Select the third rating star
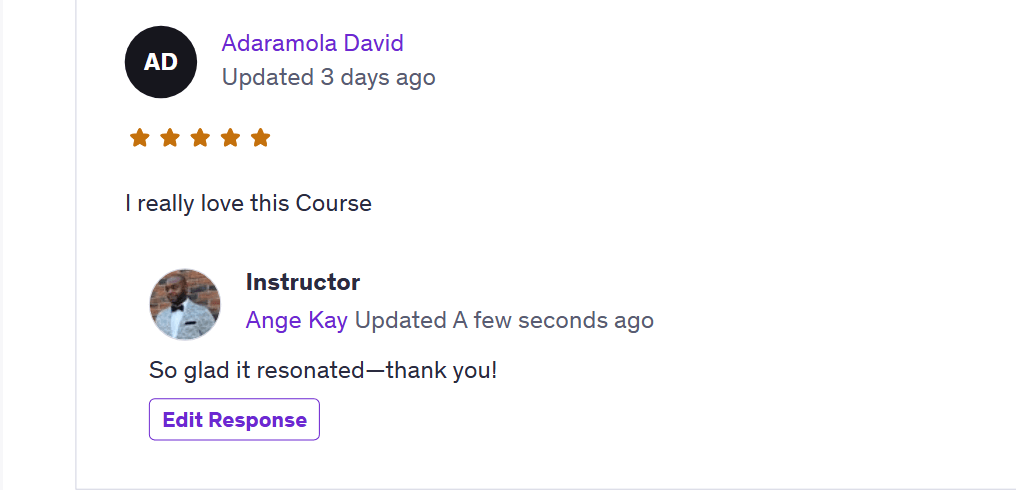This screenshot has width=1016, height=490. [x=200, y=138]
